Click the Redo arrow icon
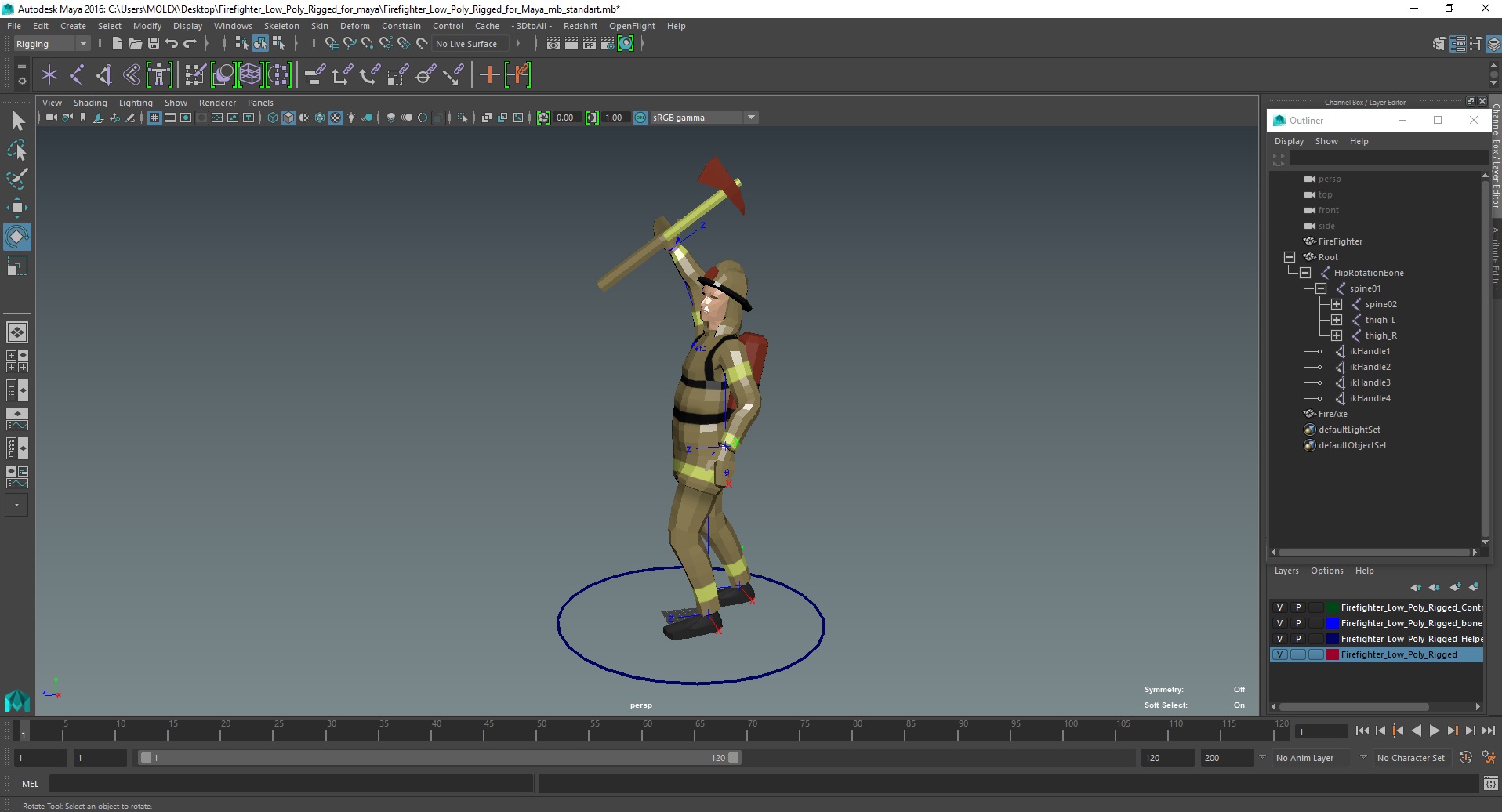The width and height of the screenshot is (1502, 812). 190,44
